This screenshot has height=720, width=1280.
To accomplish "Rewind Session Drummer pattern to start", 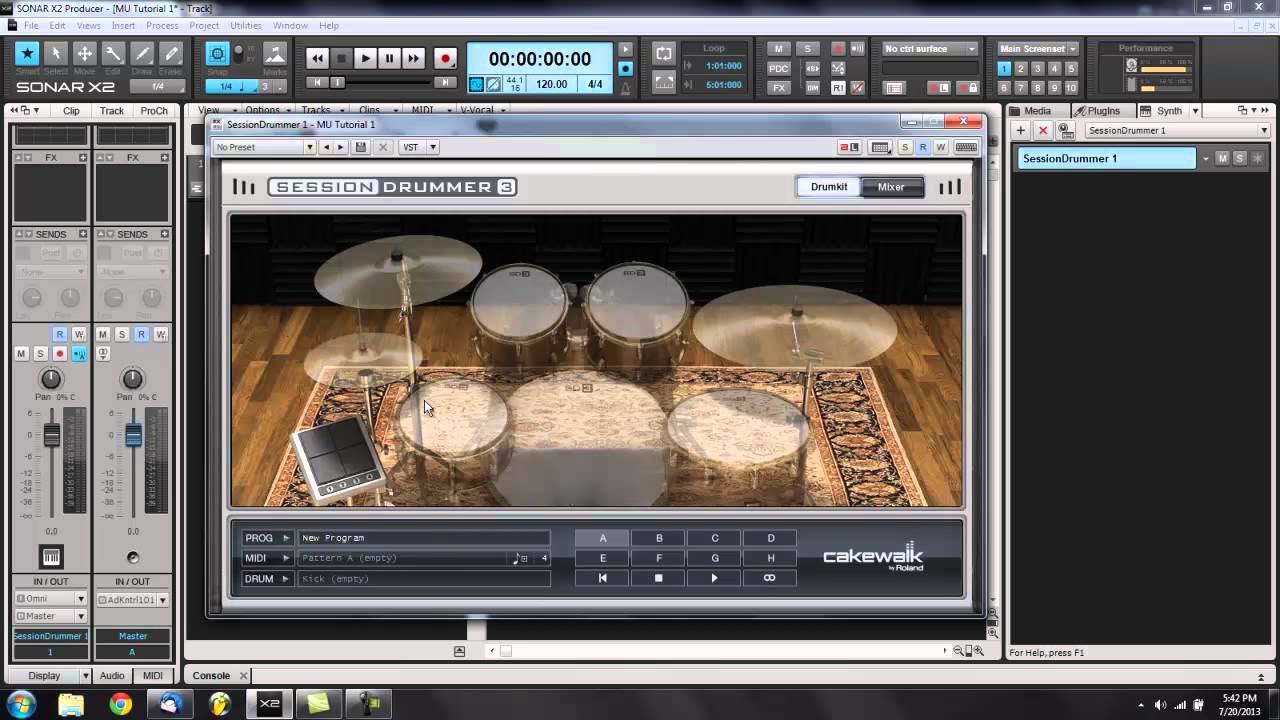I will 603,578.
